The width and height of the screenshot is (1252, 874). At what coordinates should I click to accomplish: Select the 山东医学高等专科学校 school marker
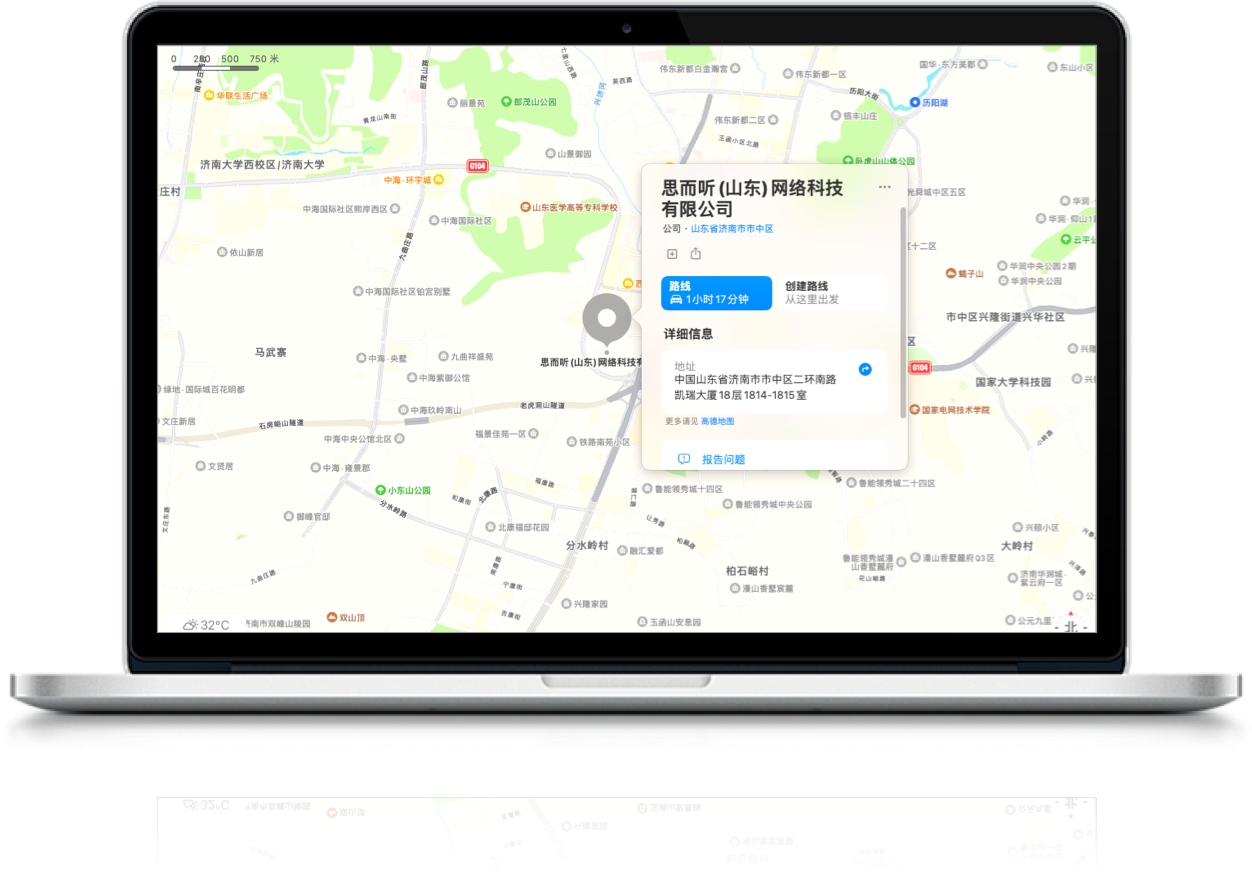click(x=525, y=207)
